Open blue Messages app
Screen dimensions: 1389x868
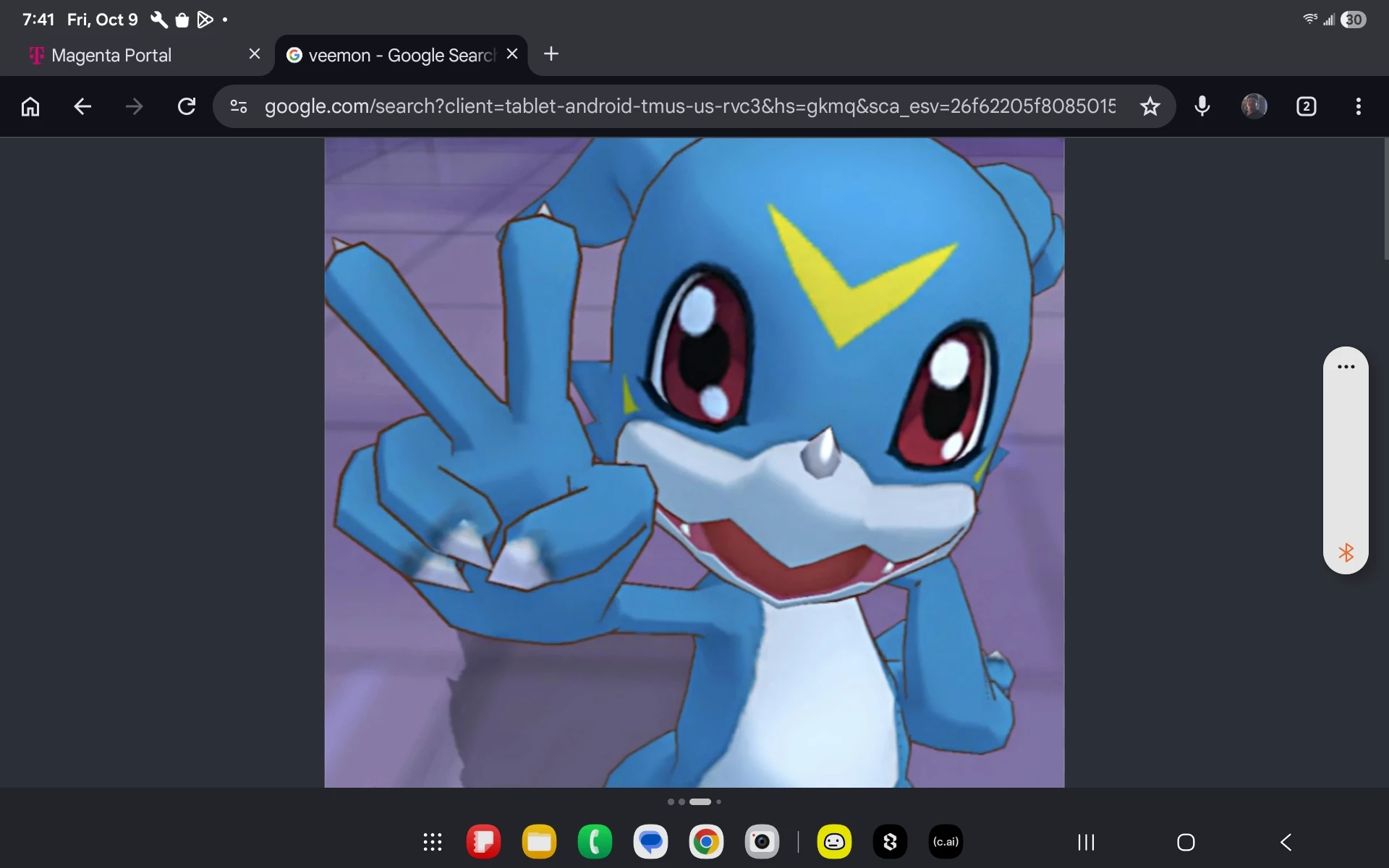pos(651,842)
